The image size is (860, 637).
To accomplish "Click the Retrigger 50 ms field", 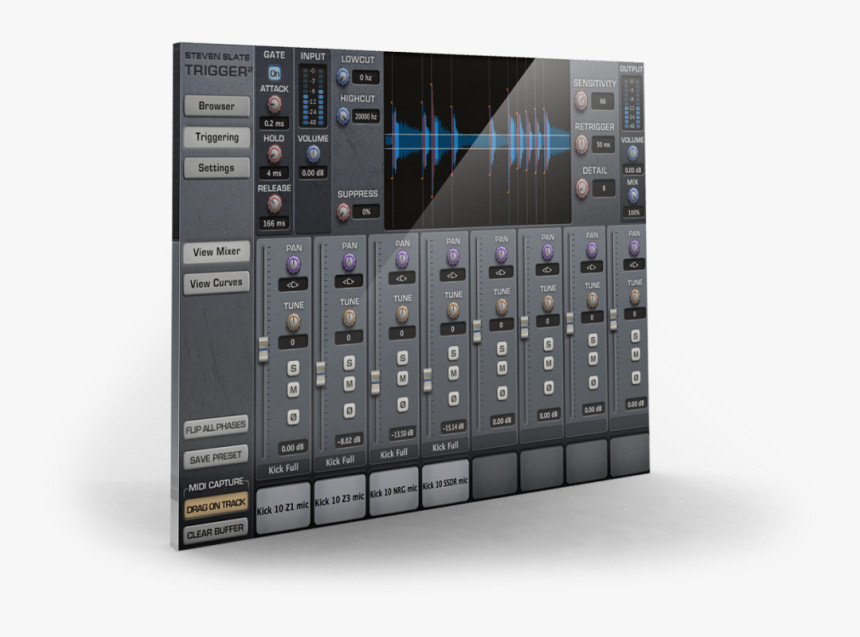I will [x=603, y=145].
